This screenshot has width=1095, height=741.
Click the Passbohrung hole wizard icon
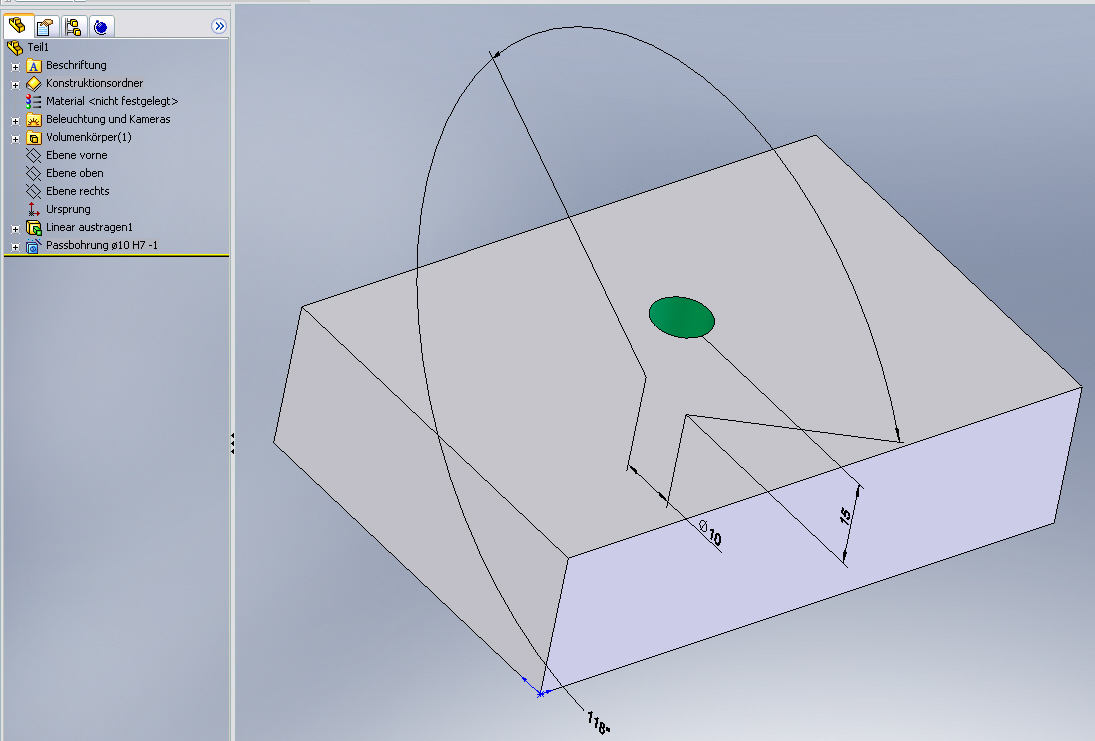(x=34, y=246)
